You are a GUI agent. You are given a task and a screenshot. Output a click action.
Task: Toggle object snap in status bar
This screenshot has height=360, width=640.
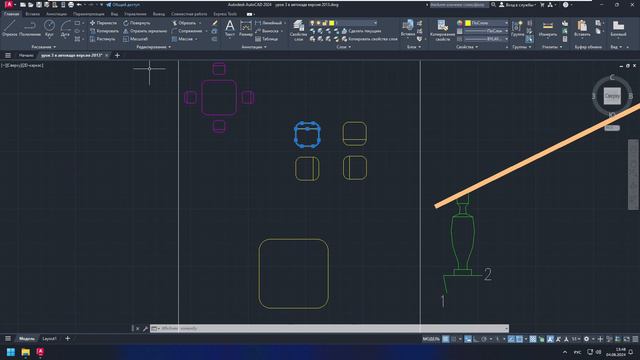pos(519,339)
